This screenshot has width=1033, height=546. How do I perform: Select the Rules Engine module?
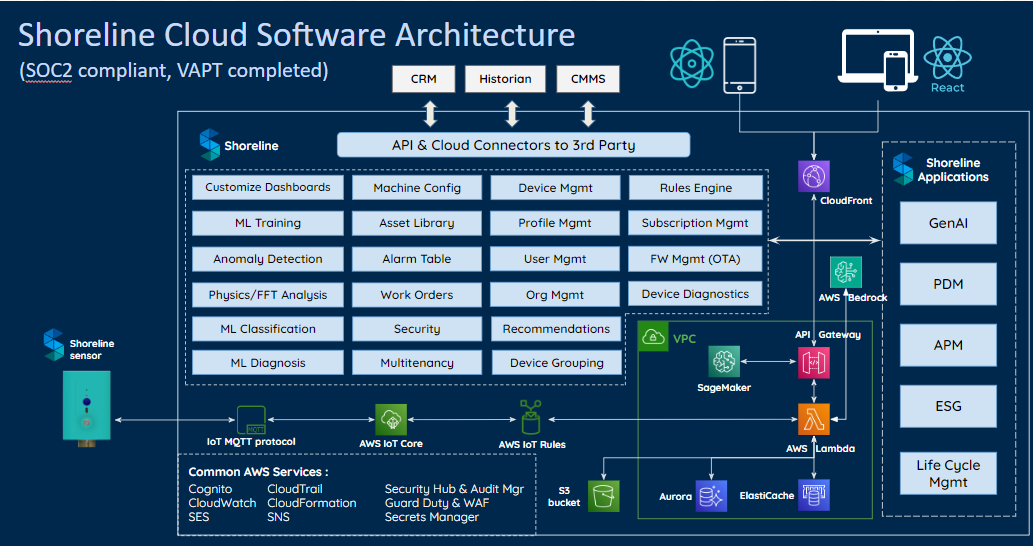[x=696, y=188]
